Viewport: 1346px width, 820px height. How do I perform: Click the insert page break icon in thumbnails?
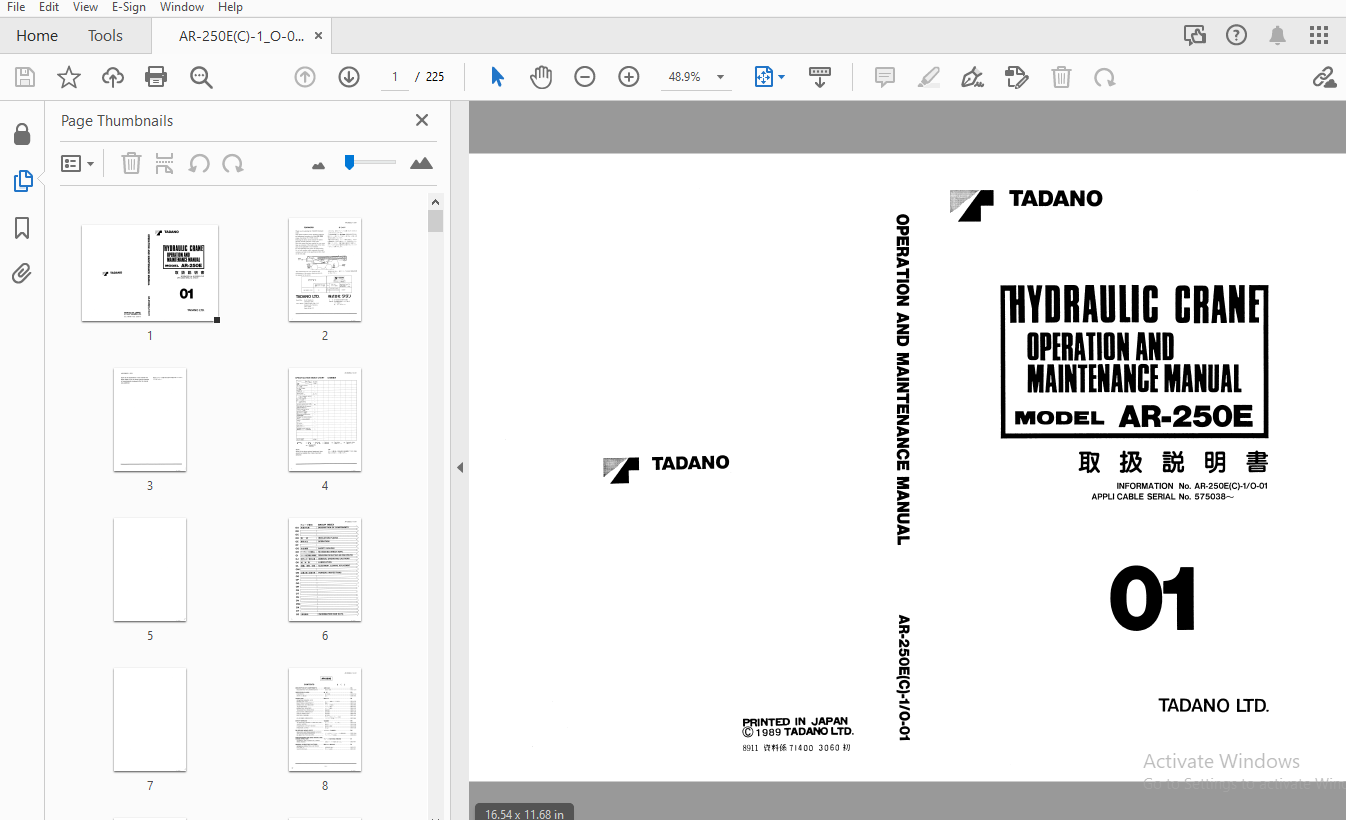coord(165,163)
